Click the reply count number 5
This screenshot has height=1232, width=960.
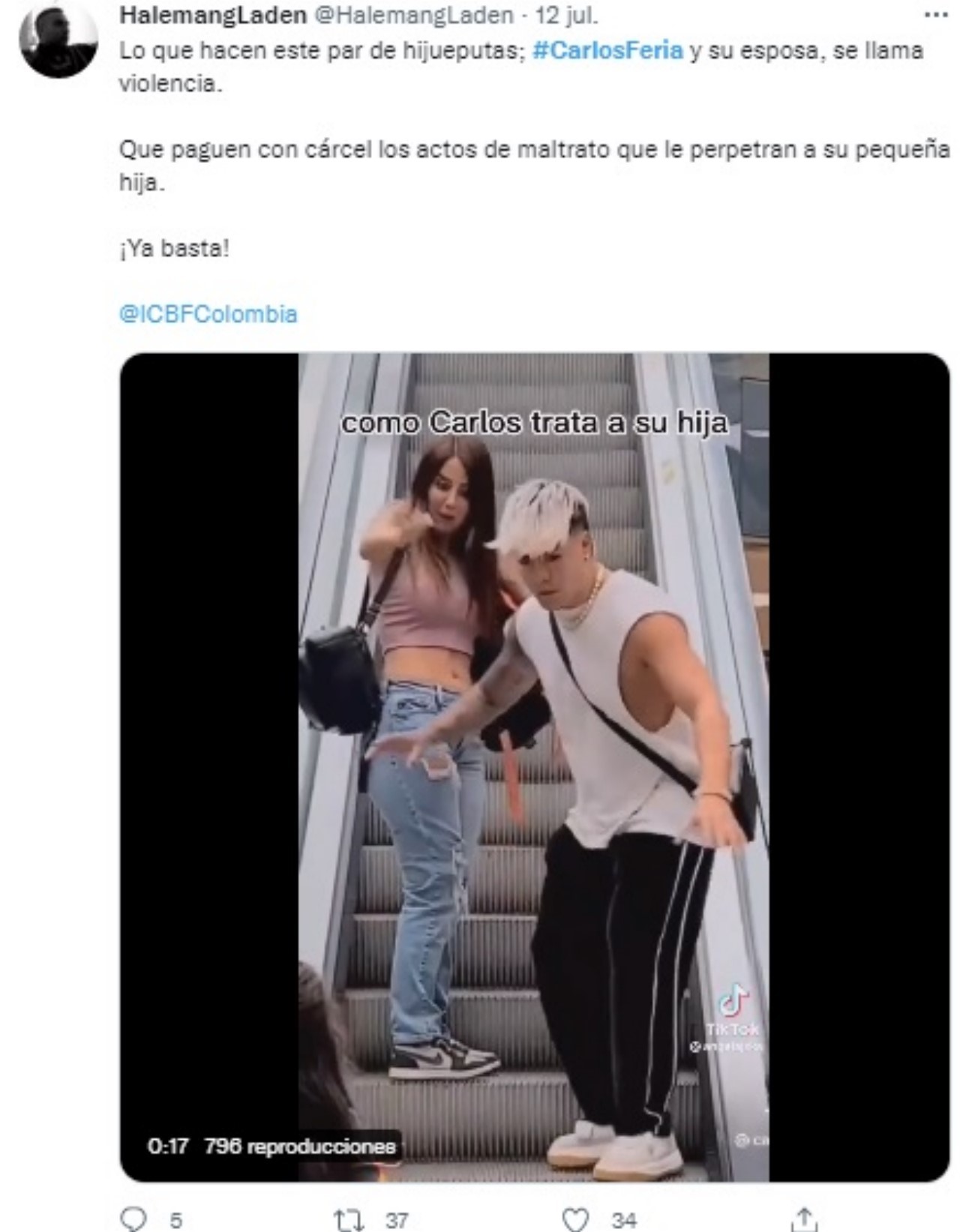[175, 1221]
